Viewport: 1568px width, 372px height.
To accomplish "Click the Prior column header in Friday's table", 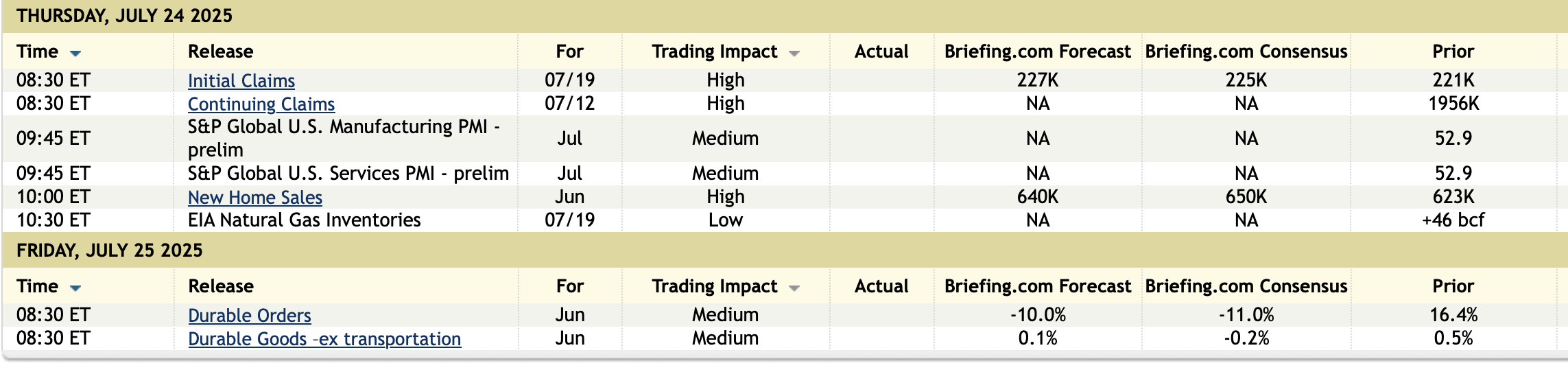I will pyautogui.click(x=1453, y=286).
